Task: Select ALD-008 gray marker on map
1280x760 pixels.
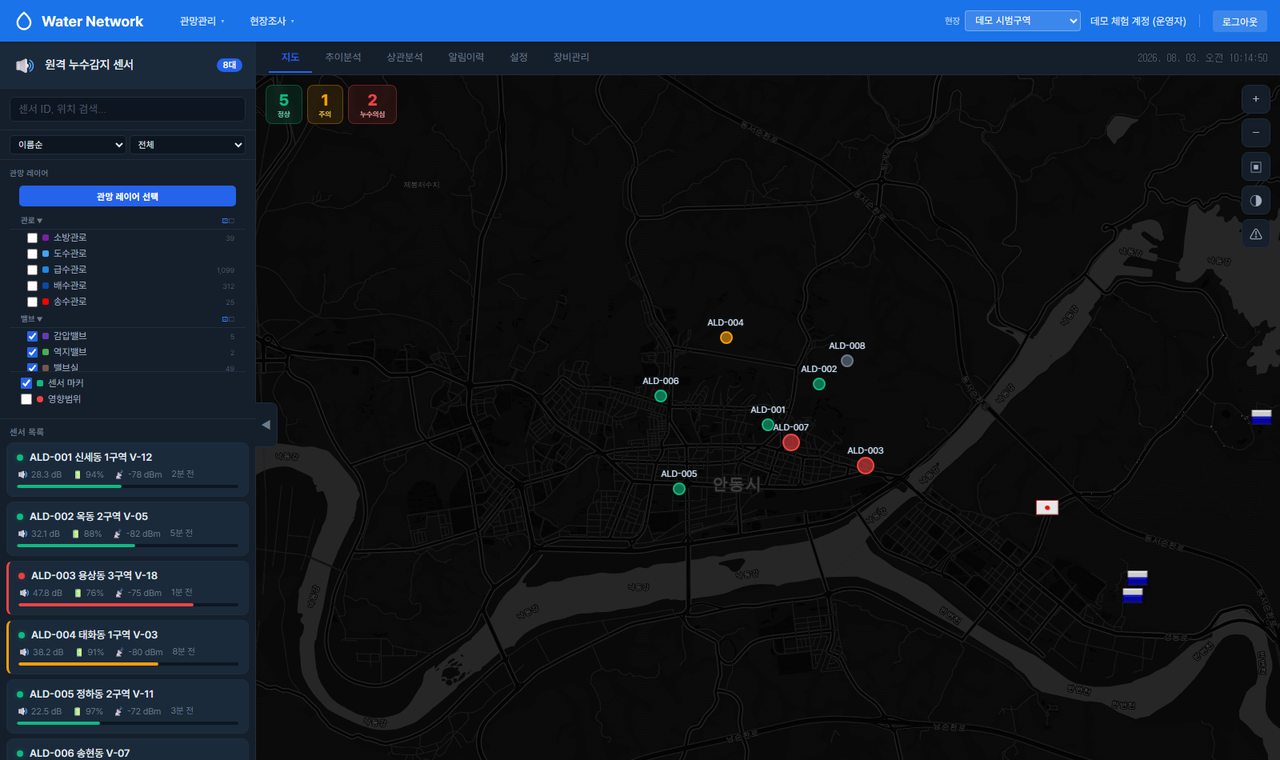Action: [847, 361]
